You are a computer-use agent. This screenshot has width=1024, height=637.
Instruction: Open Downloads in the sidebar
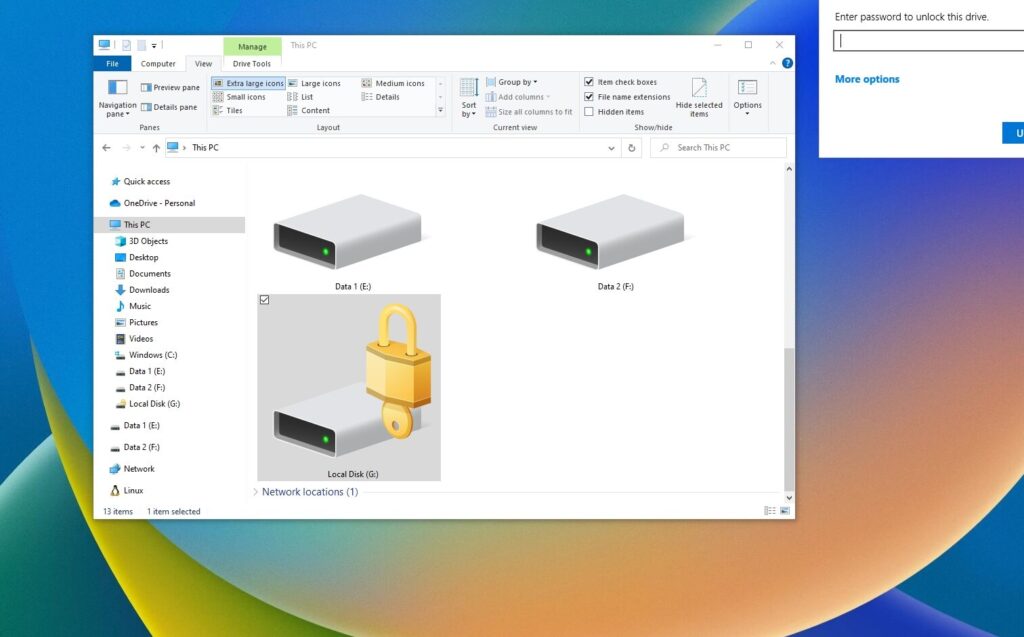[x=149, y=290]
